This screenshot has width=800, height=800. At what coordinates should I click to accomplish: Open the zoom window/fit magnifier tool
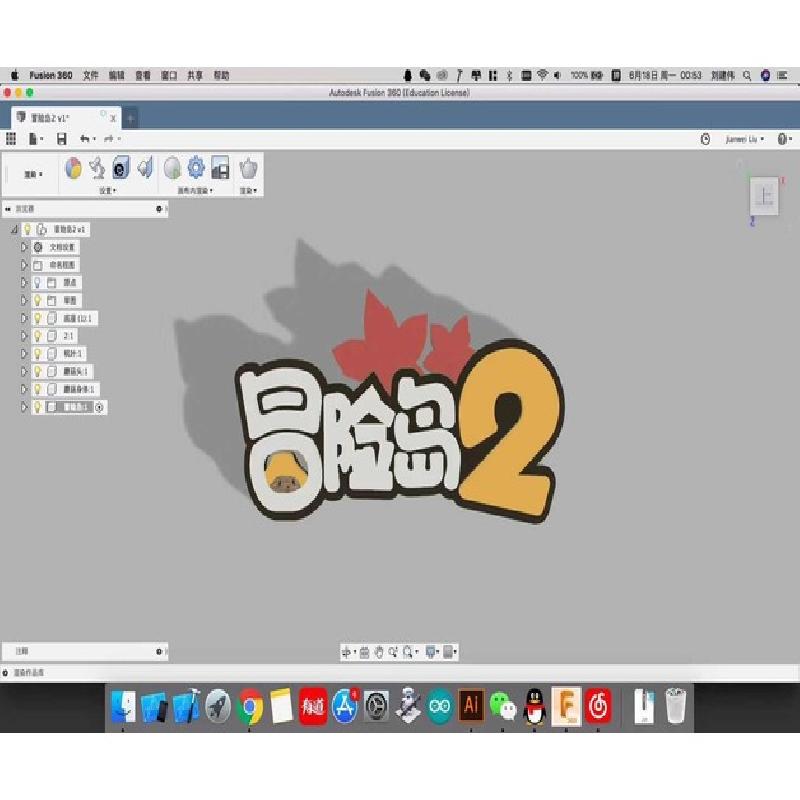point(408,652)
